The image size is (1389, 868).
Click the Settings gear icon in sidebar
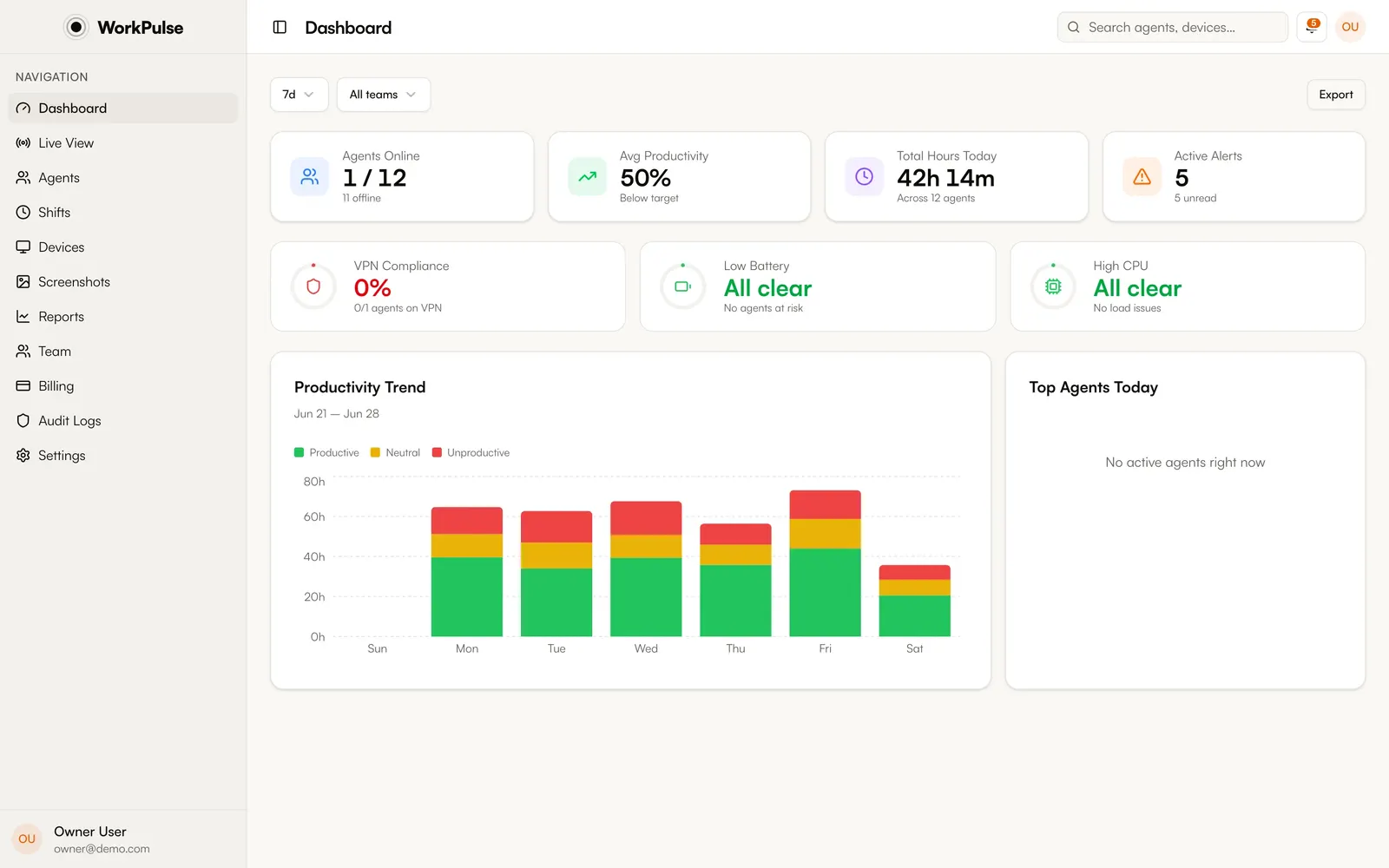click(23, 456)
